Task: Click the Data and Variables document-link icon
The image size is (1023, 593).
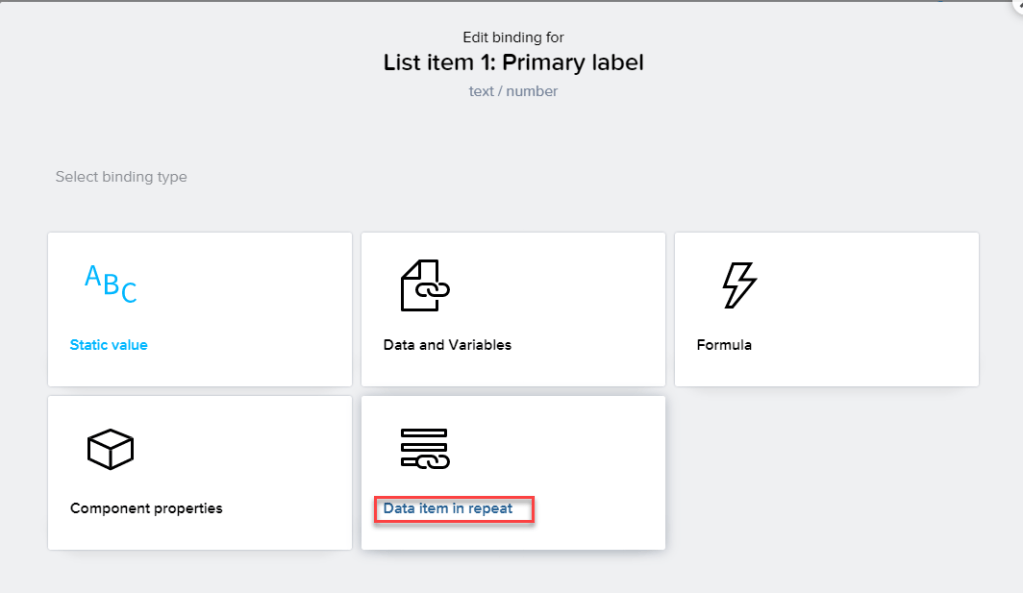Action: pyautogui.click(x=425, y=285)
